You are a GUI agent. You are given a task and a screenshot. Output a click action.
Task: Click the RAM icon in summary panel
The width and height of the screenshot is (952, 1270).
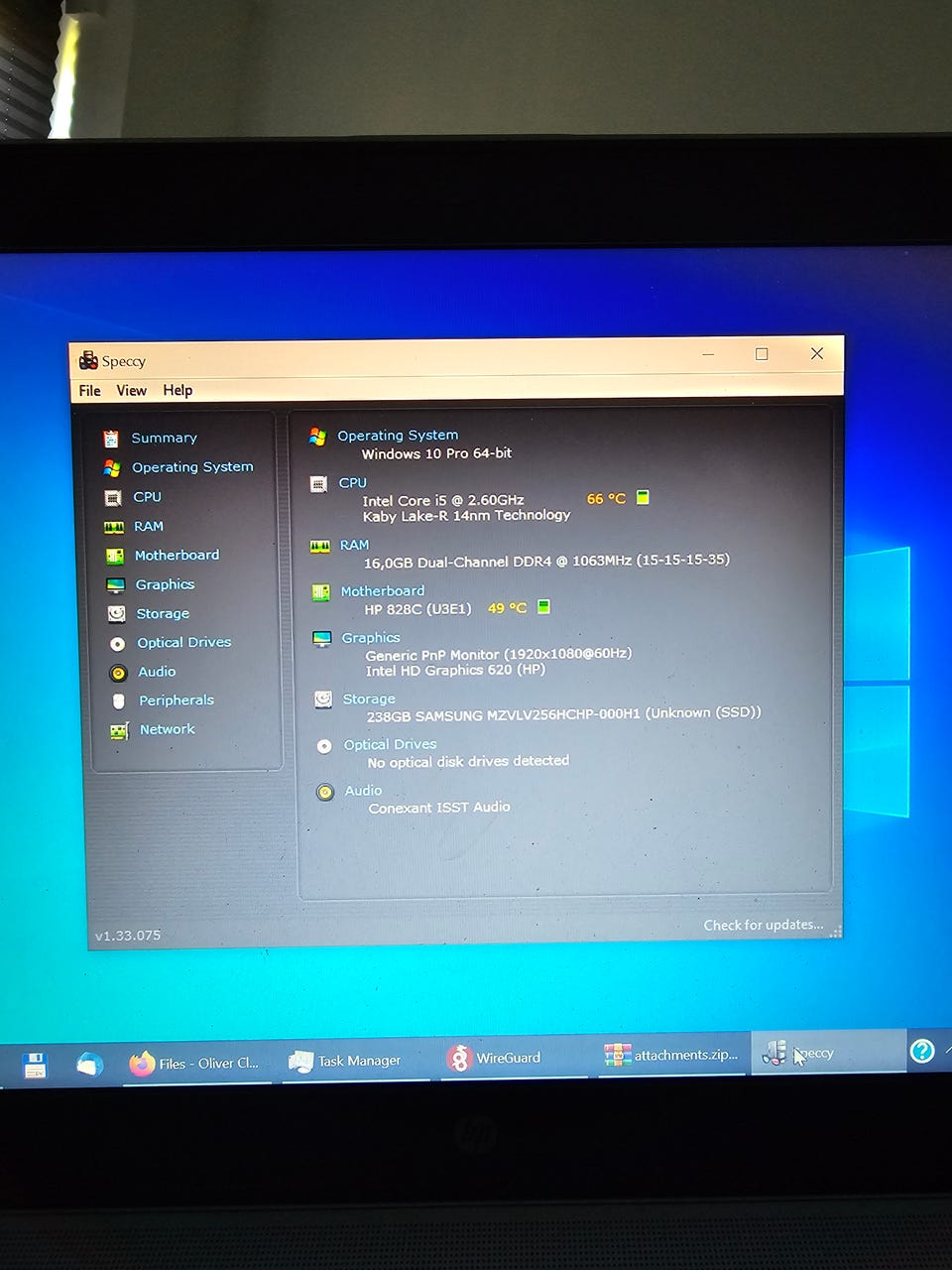319,547
